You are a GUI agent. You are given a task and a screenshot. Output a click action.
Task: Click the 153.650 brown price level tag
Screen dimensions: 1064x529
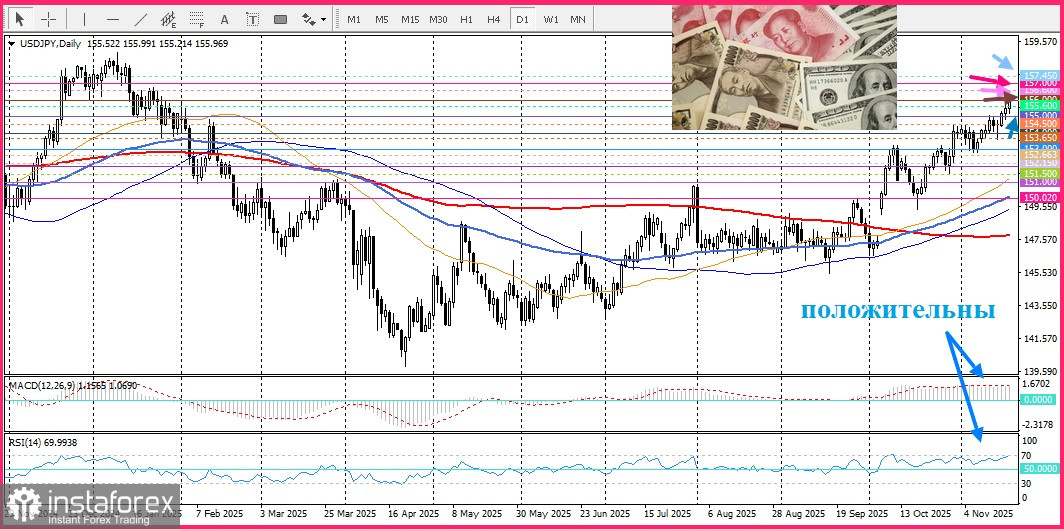coord(1039,137)
